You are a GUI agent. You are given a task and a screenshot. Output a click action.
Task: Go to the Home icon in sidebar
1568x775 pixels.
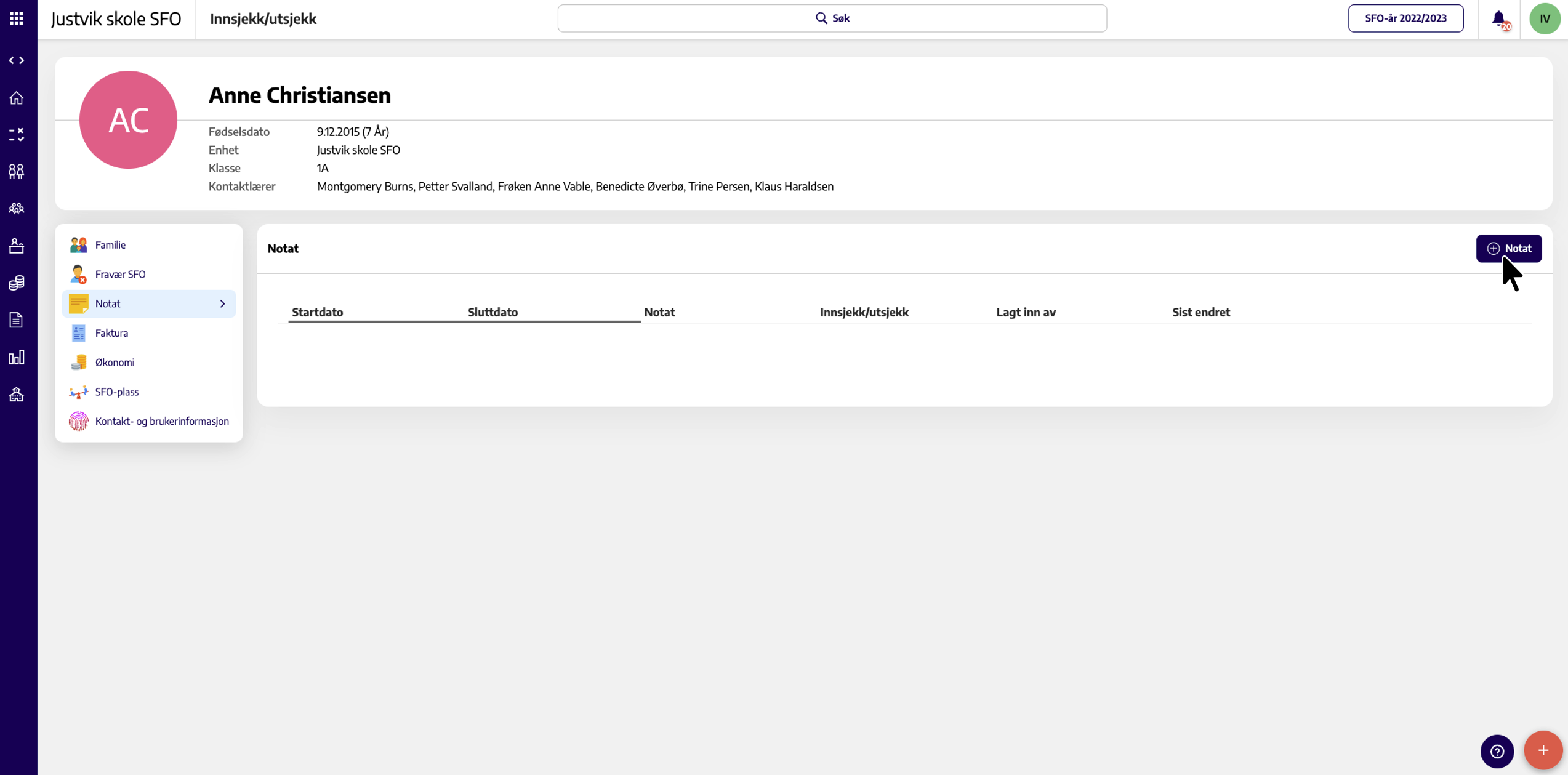click(17, 98)
